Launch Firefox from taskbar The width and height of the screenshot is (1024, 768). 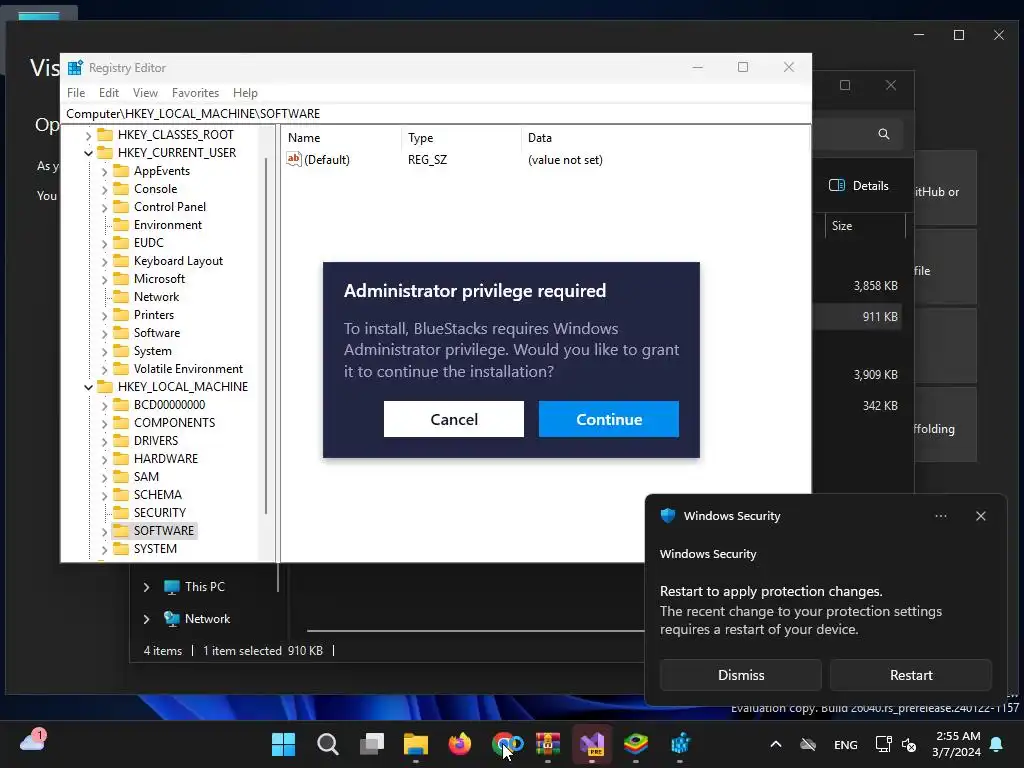[x=460, y=744]
